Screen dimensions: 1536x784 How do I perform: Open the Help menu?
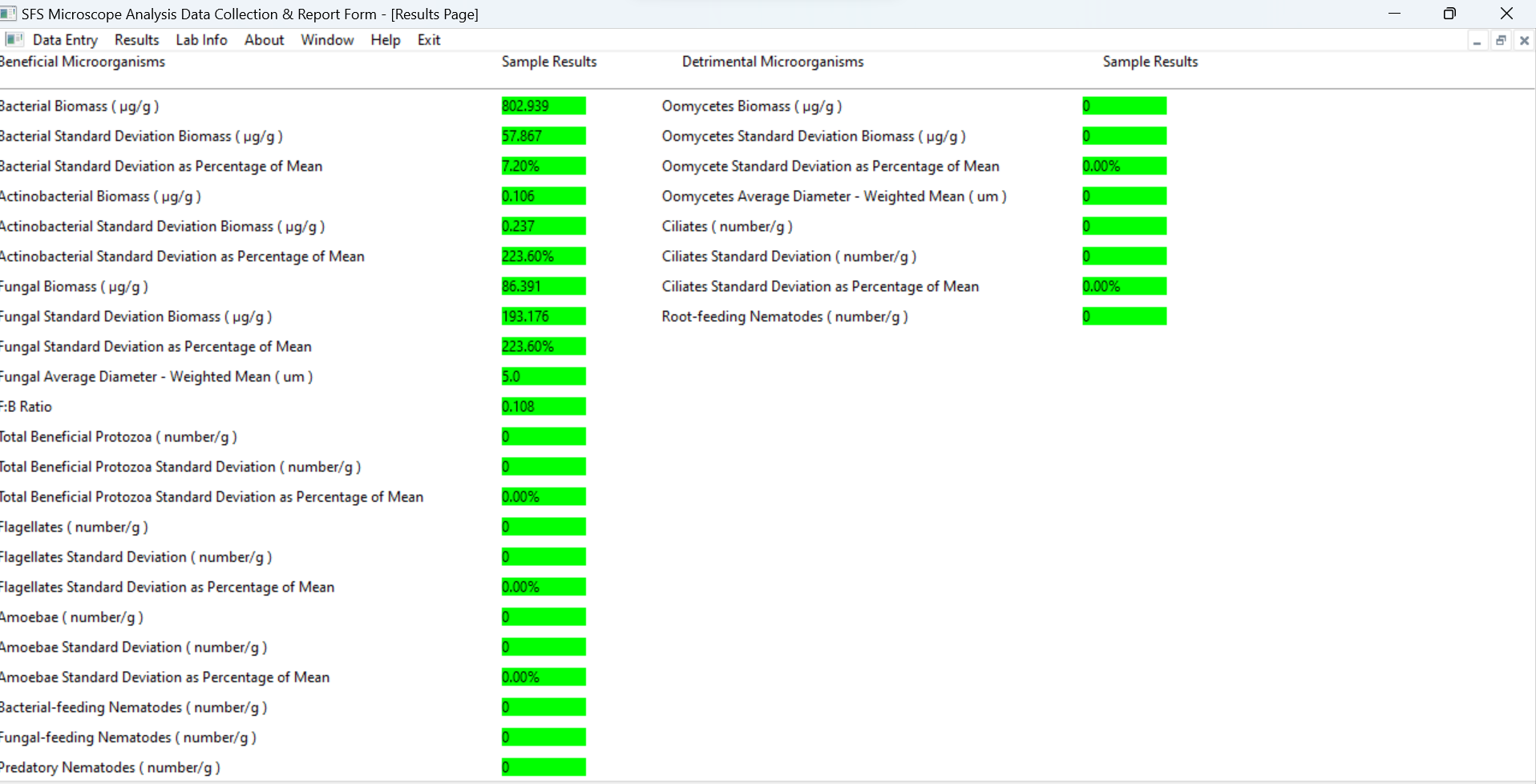click(x=385, y=40)
